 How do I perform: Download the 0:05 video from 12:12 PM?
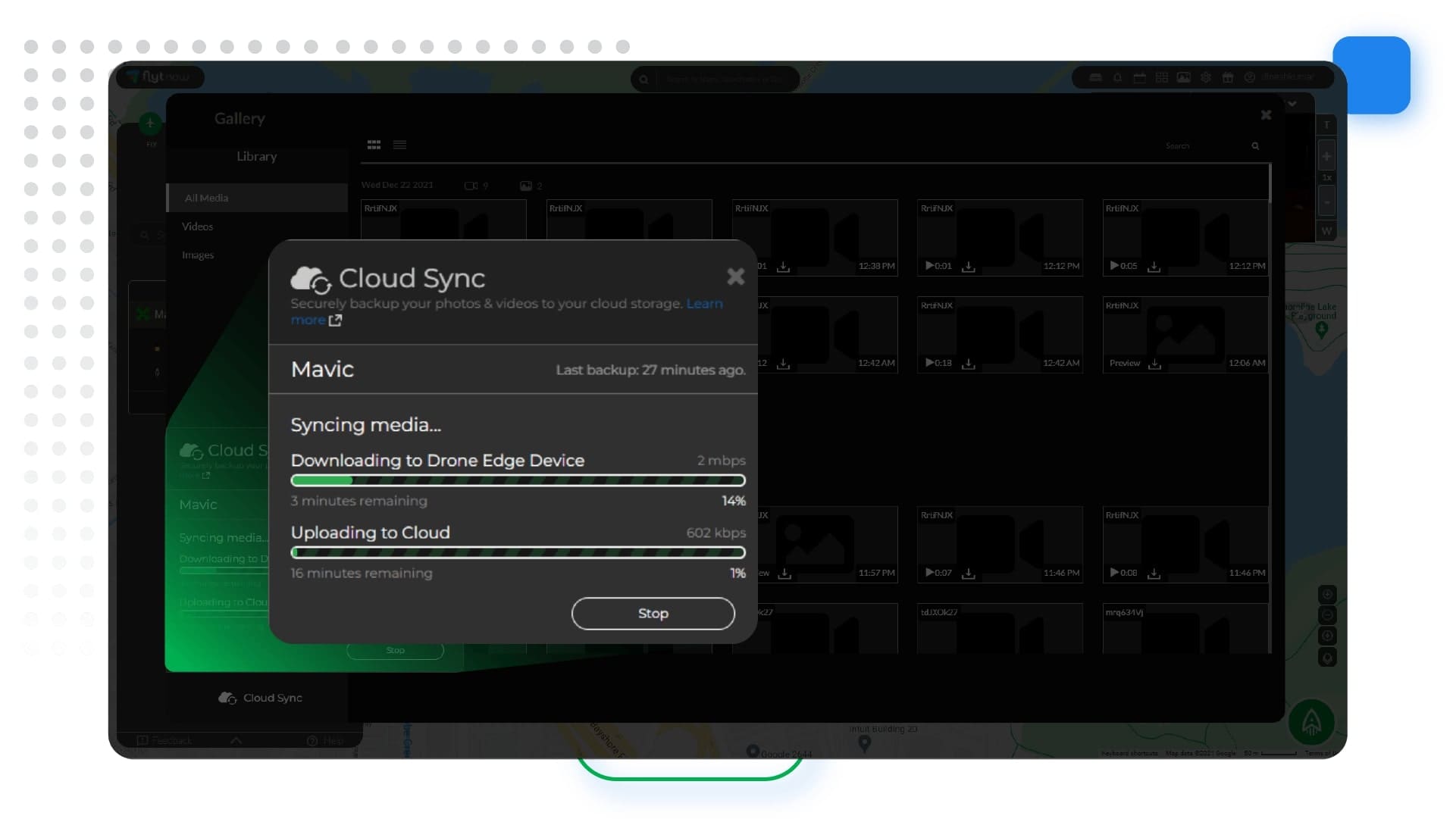click(1154, 267)
